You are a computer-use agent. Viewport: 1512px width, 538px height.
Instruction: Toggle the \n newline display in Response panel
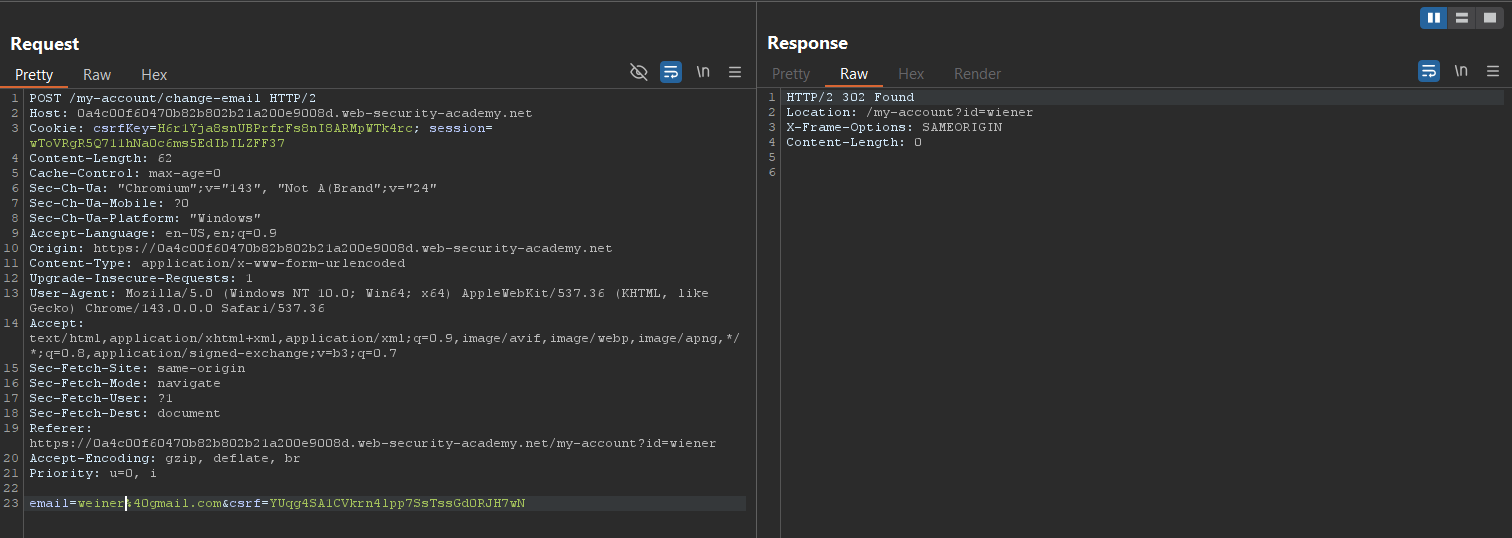[x=1461, y=72]
